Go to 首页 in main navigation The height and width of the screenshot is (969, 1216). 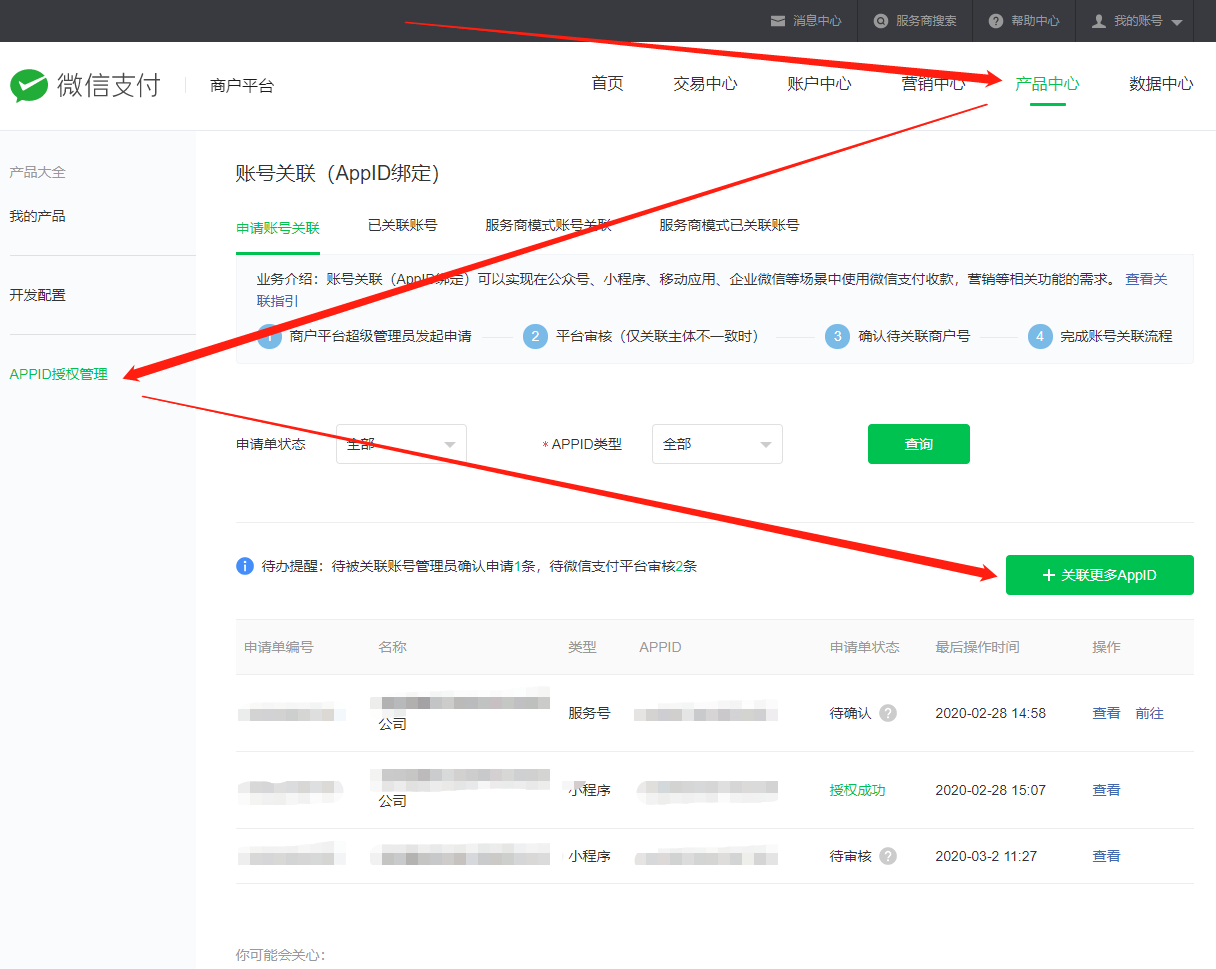click(608, 84)
